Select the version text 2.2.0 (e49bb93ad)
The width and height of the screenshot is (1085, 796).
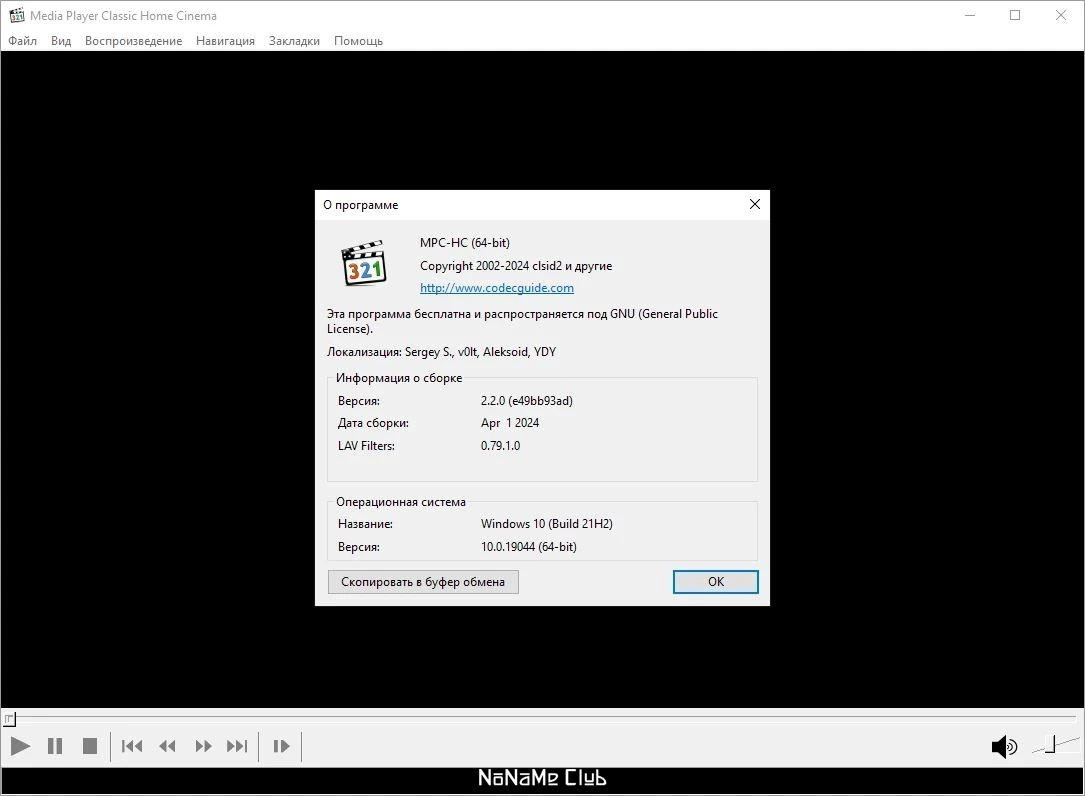(x=527, y=401)
